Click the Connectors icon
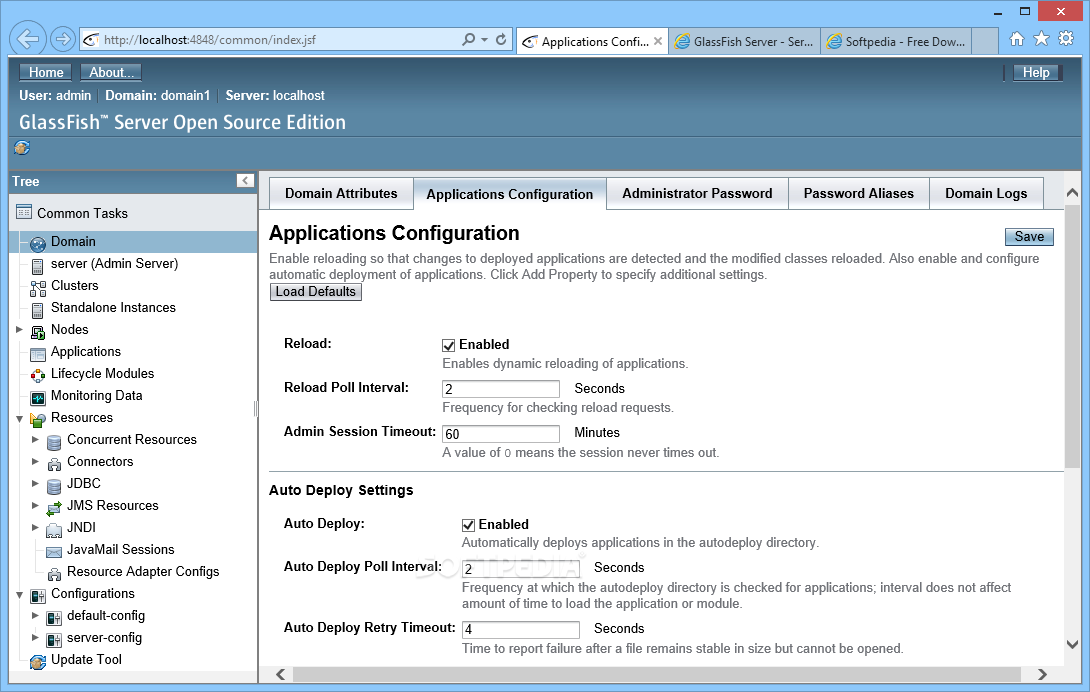 54,463
